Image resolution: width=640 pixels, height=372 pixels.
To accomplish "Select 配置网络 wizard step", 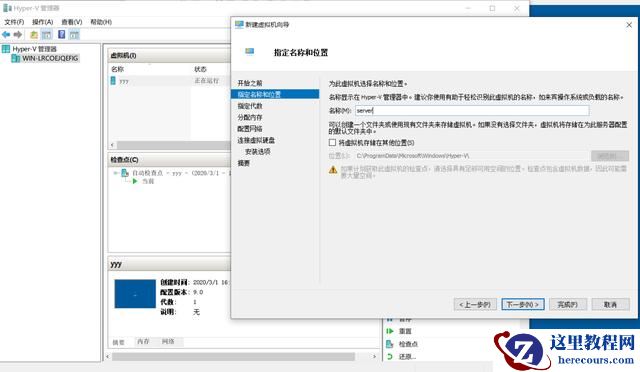I will (250, 129).
